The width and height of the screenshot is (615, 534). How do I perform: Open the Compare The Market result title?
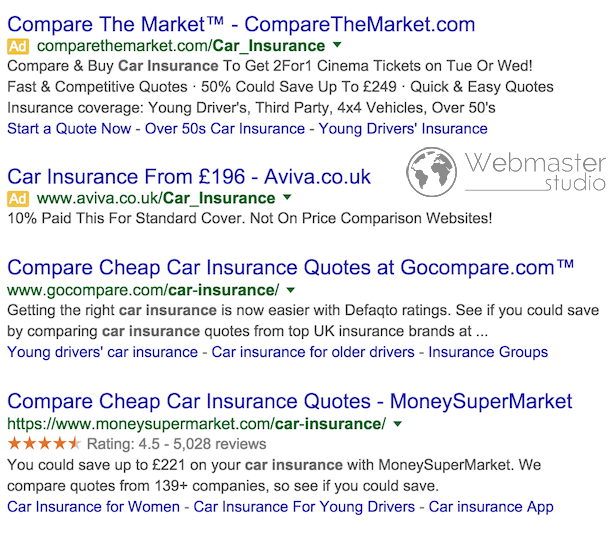[241, 24]
